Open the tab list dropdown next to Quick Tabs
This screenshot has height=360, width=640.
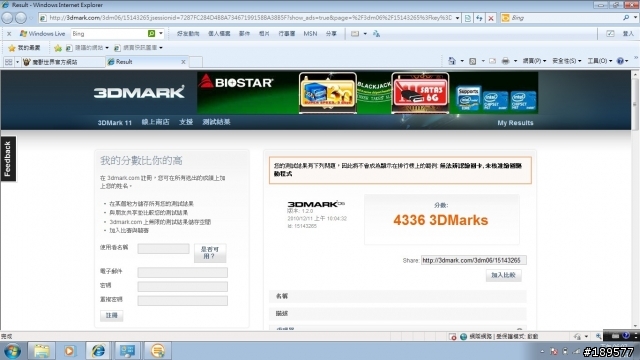(18, 62)
